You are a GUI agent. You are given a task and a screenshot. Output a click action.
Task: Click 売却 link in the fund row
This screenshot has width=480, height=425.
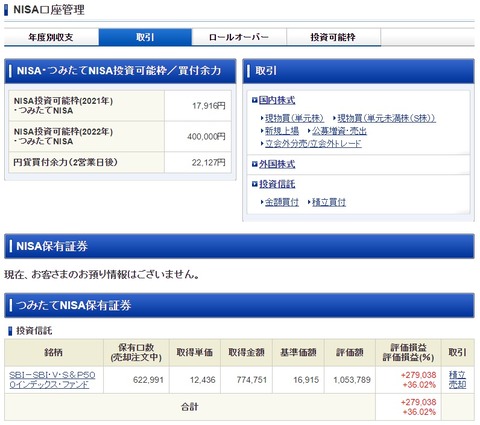[x=457, y=385]
